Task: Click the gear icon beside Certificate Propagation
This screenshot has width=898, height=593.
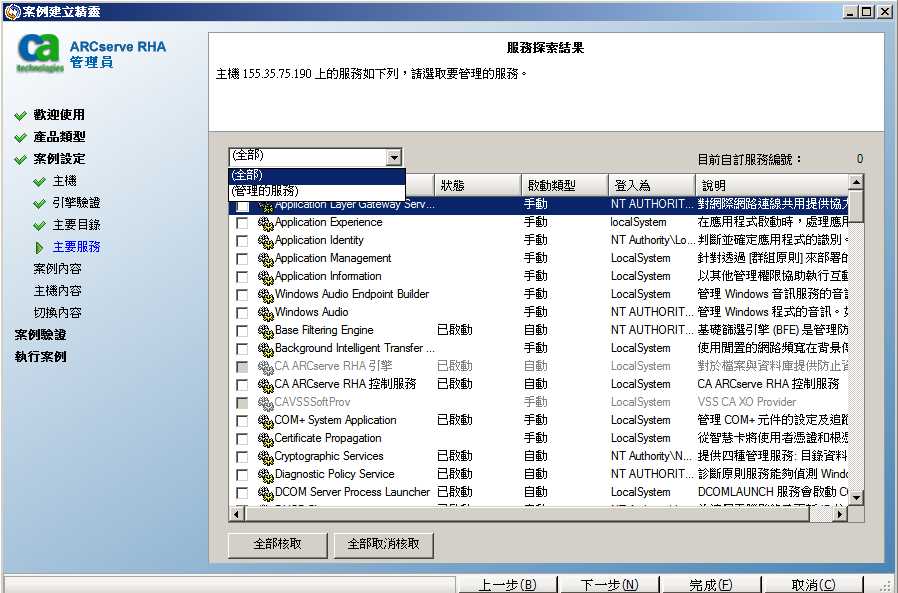Action: tap(265, 439)
